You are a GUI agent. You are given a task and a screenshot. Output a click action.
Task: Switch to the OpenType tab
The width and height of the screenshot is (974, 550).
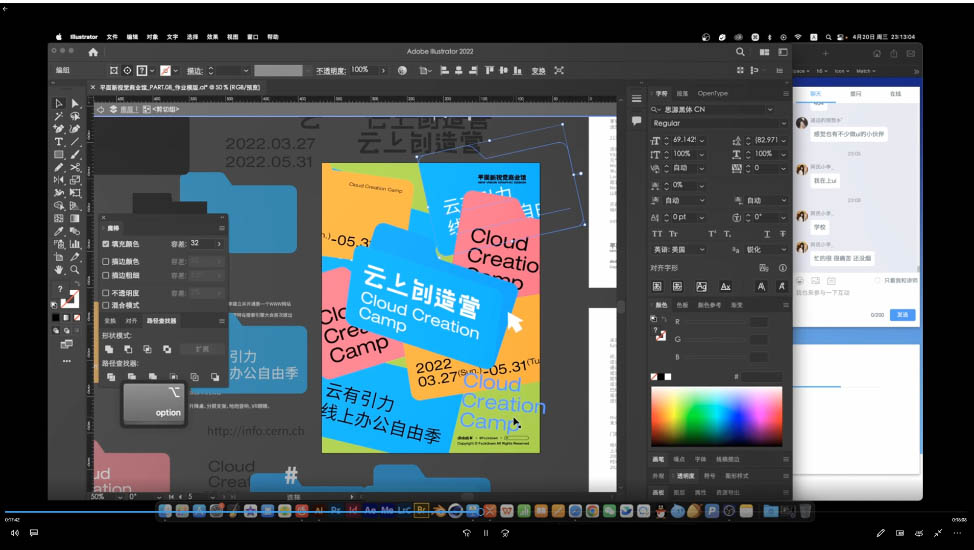tap(712, 93)
